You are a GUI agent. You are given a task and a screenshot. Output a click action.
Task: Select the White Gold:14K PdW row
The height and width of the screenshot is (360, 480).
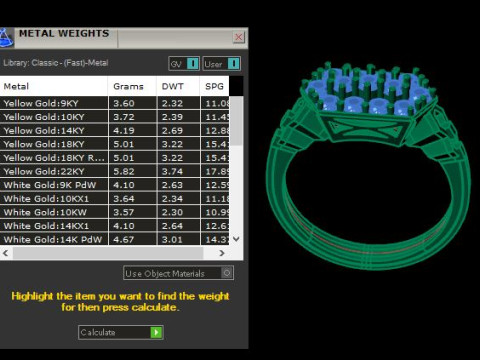click(x=114, y=239)
